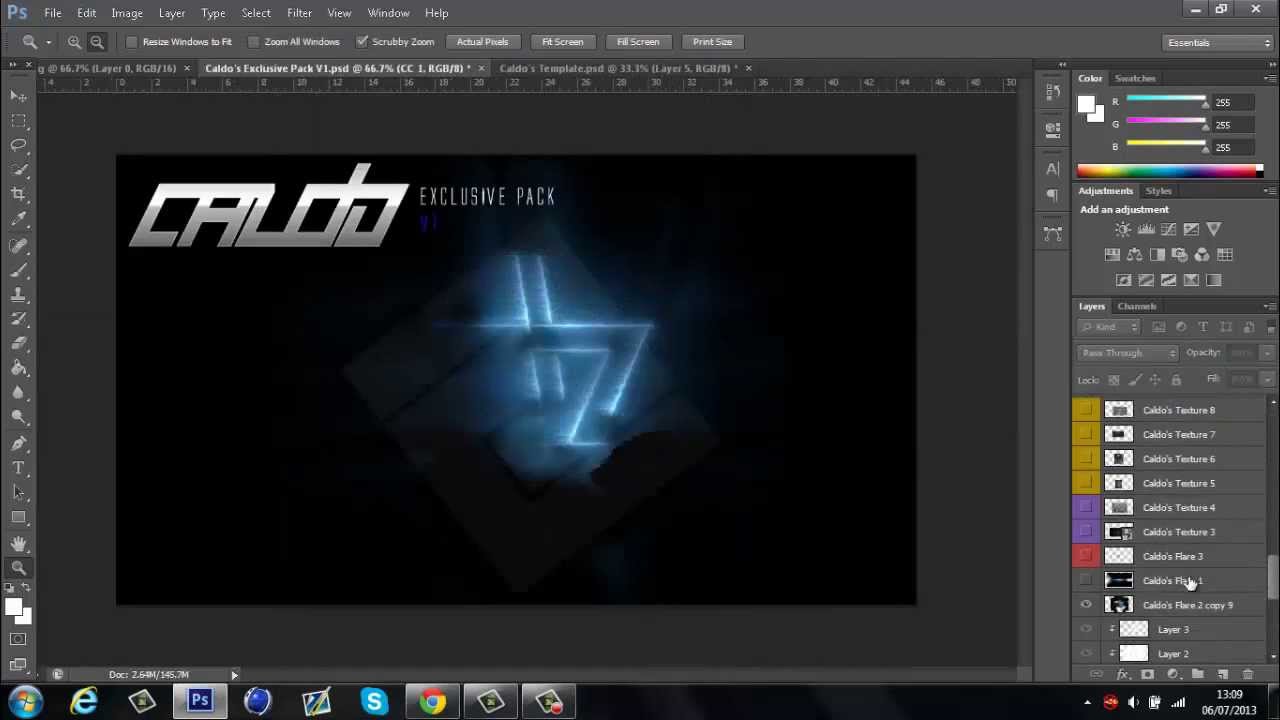The height and width of the screenshot is (720, 1280).
Task: Select the Move tool
Action: [x=19, y=96]
